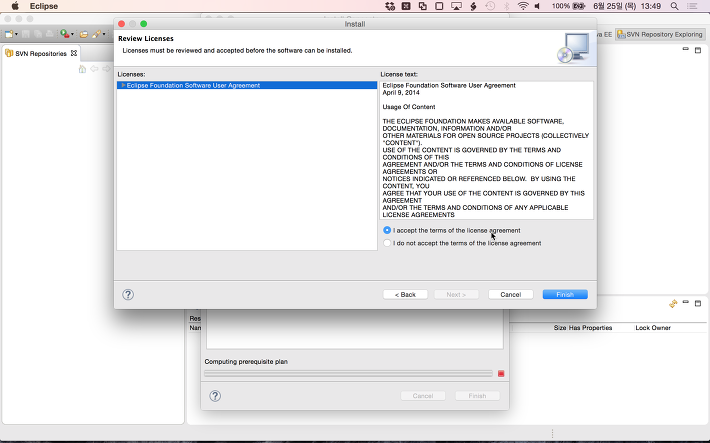Image resolution: width=710 pixels, height=443 pixels.
Task: Click the volume menu bar icon
Action: [537, 6]
